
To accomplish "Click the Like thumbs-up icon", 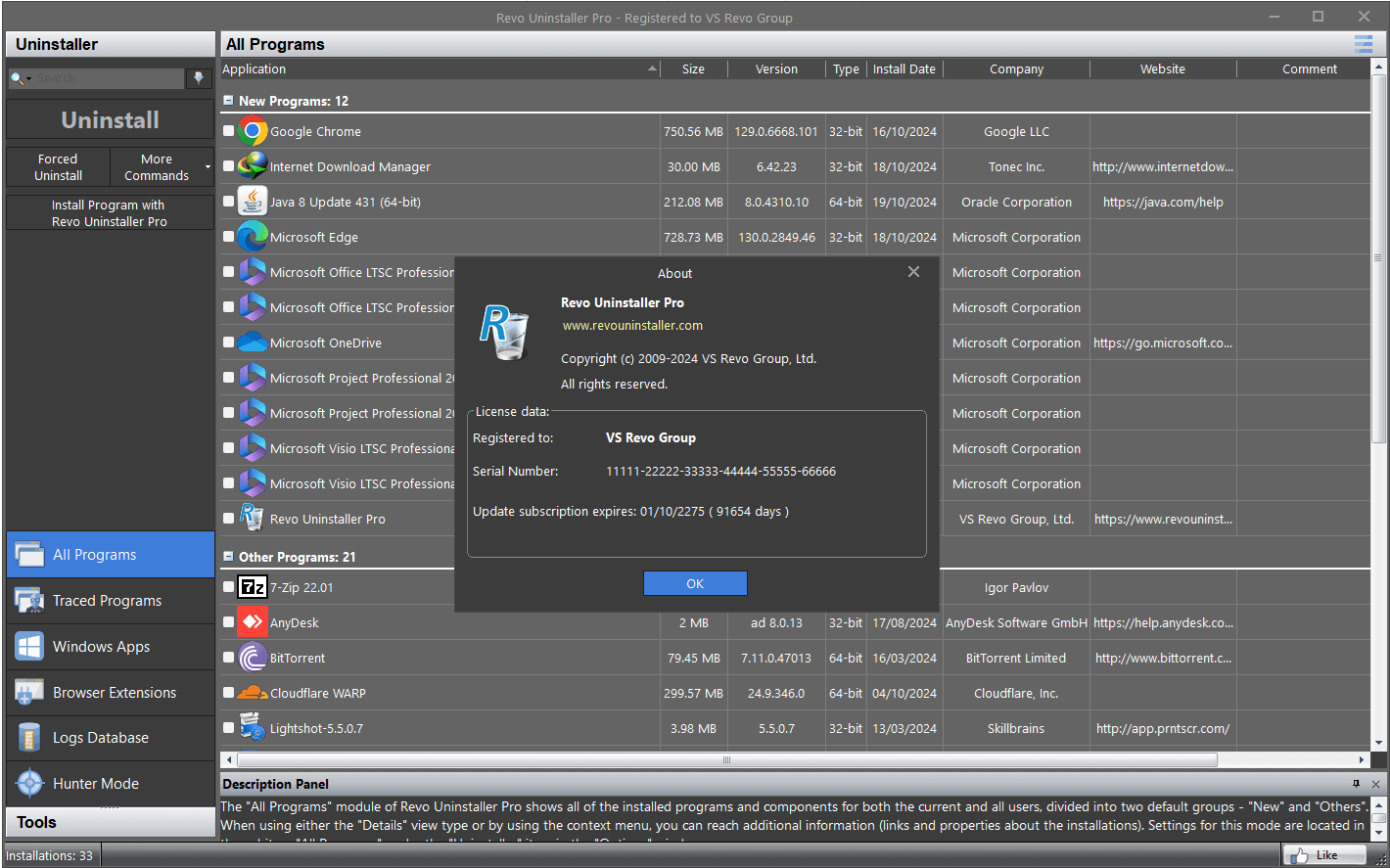I will pos(1301,855).
